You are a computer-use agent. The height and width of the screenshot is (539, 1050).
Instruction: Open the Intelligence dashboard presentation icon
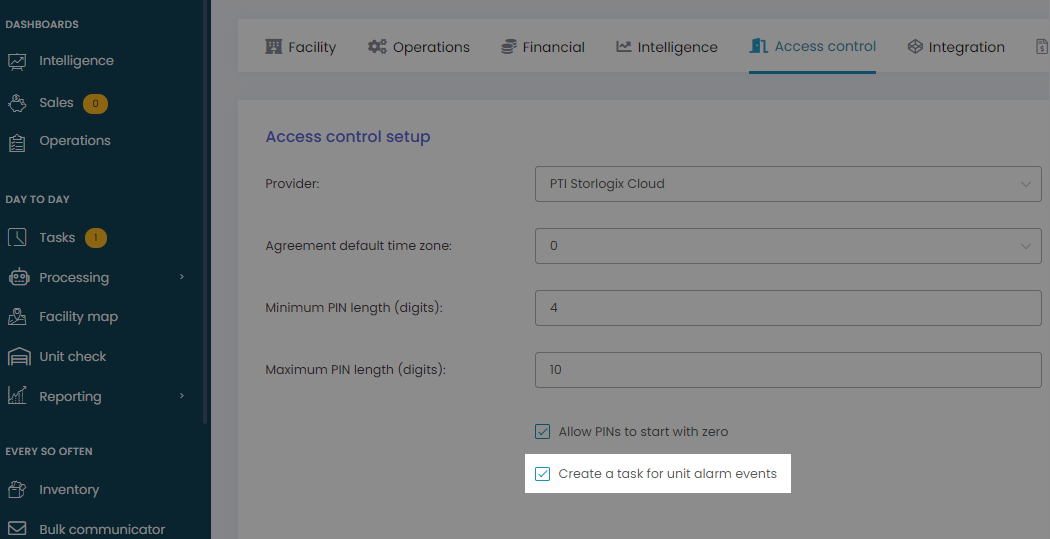17,61
